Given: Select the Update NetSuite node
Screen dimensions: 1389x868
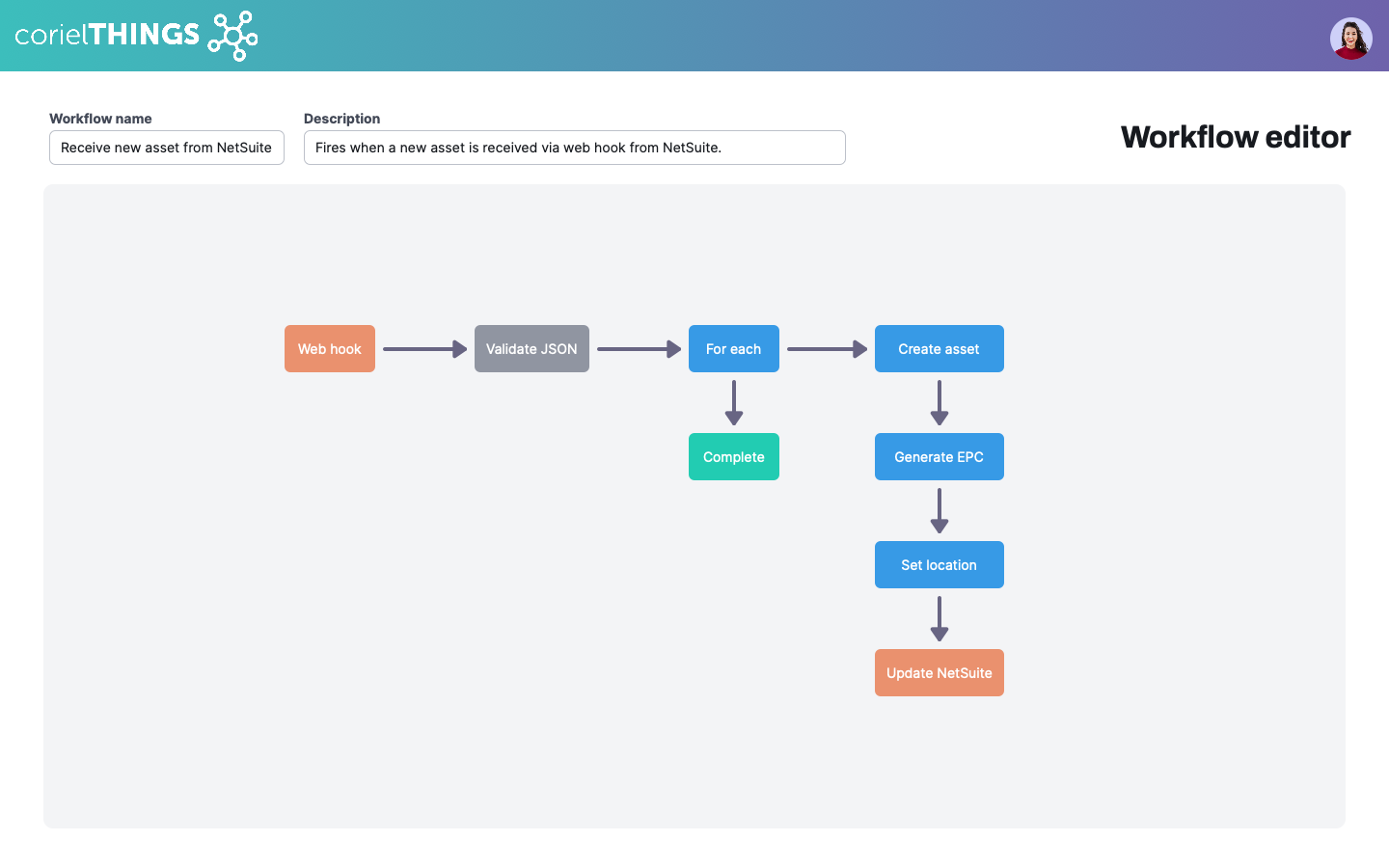Looking at the screenshot, I should click(939, 673).
